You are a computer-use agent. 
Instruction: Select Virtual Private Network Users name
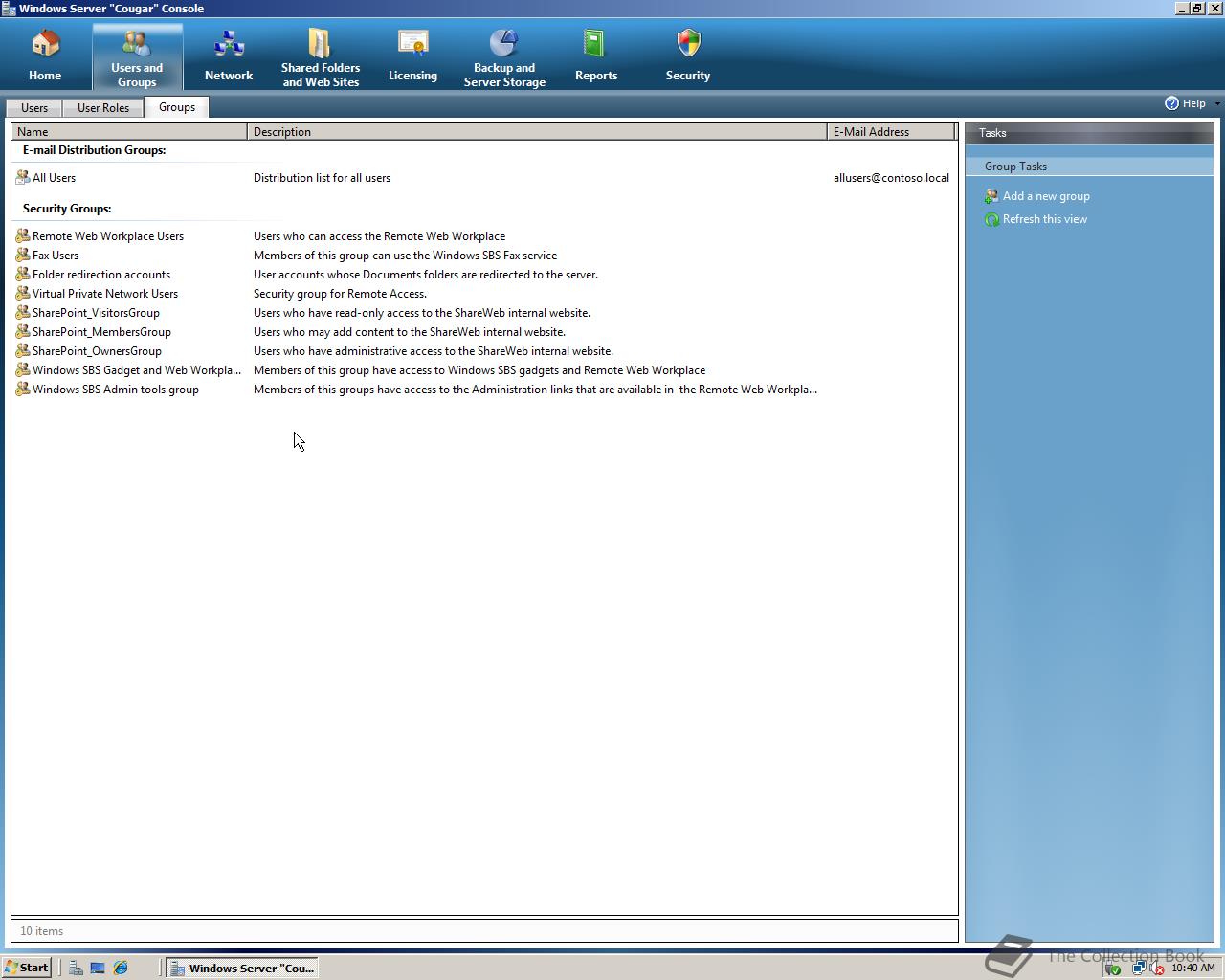105,294
